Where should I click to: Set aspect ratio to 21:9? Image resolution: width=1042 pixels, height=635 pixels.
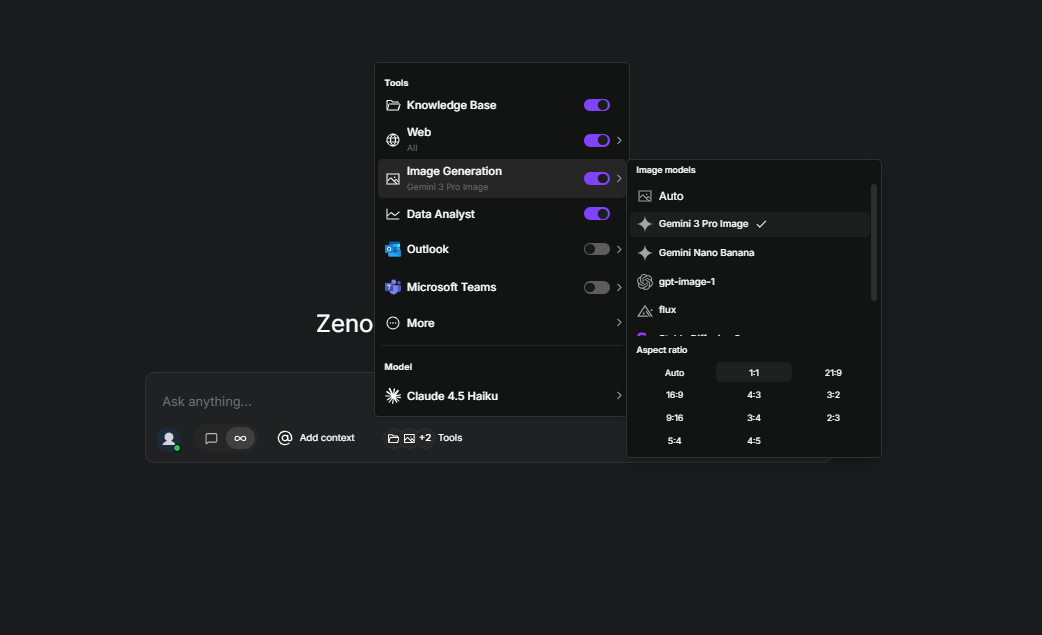(x=833, y=373)
